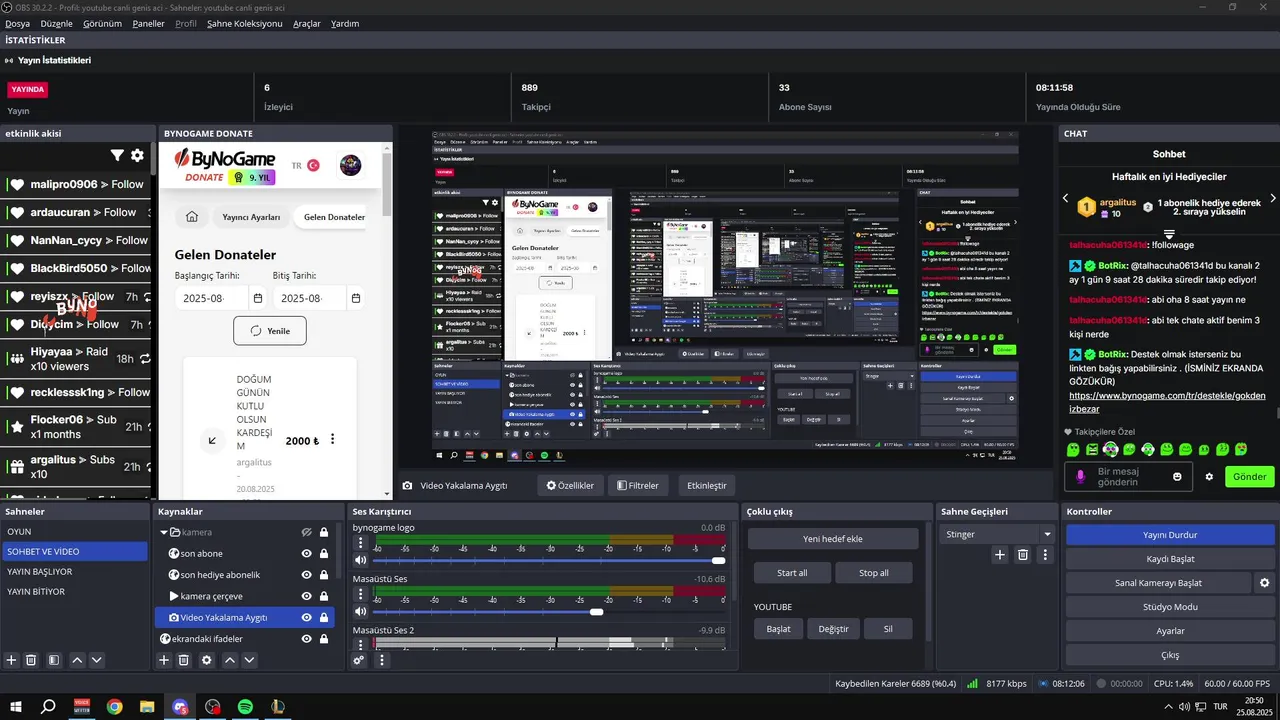Hide the son abone source
The image size is (1280, 720).
click(307, 553)
